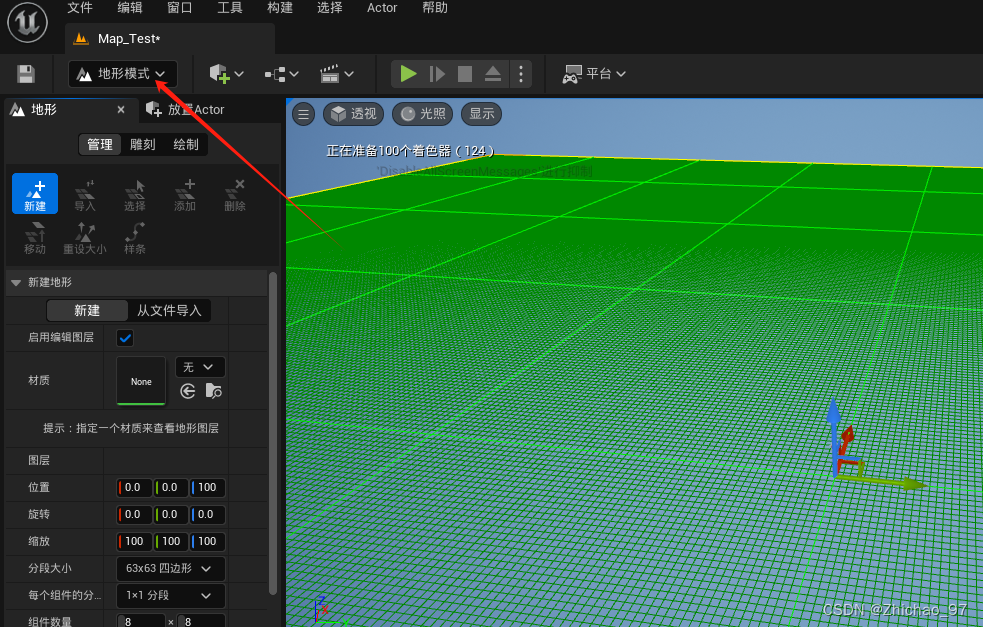Click the first 组件数量 field
The image size is (983, 627).
coord(141,621)
